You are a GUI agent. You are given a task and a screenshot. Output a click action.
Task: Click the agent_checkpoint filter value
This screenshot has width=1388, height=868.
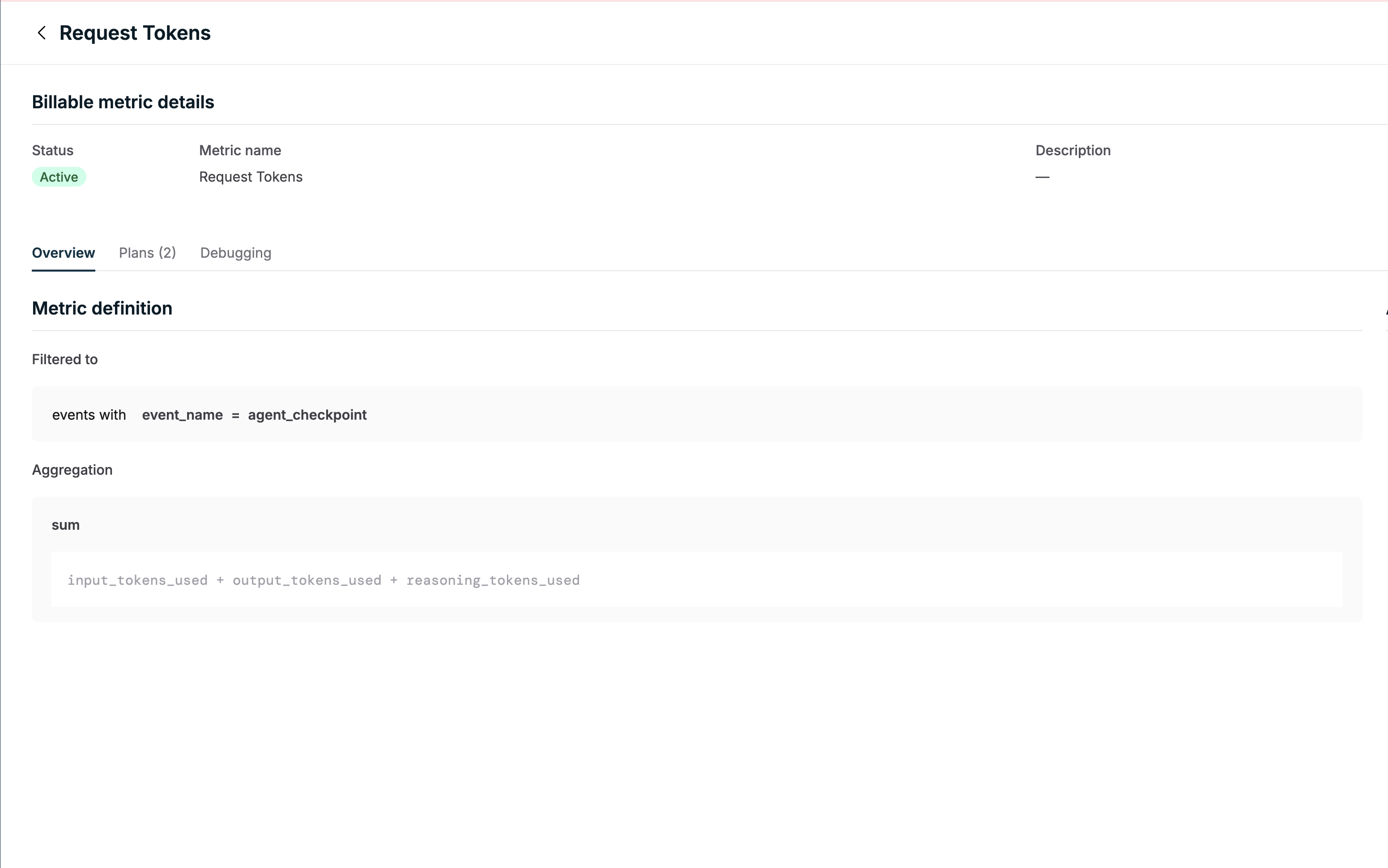[307, 415]
